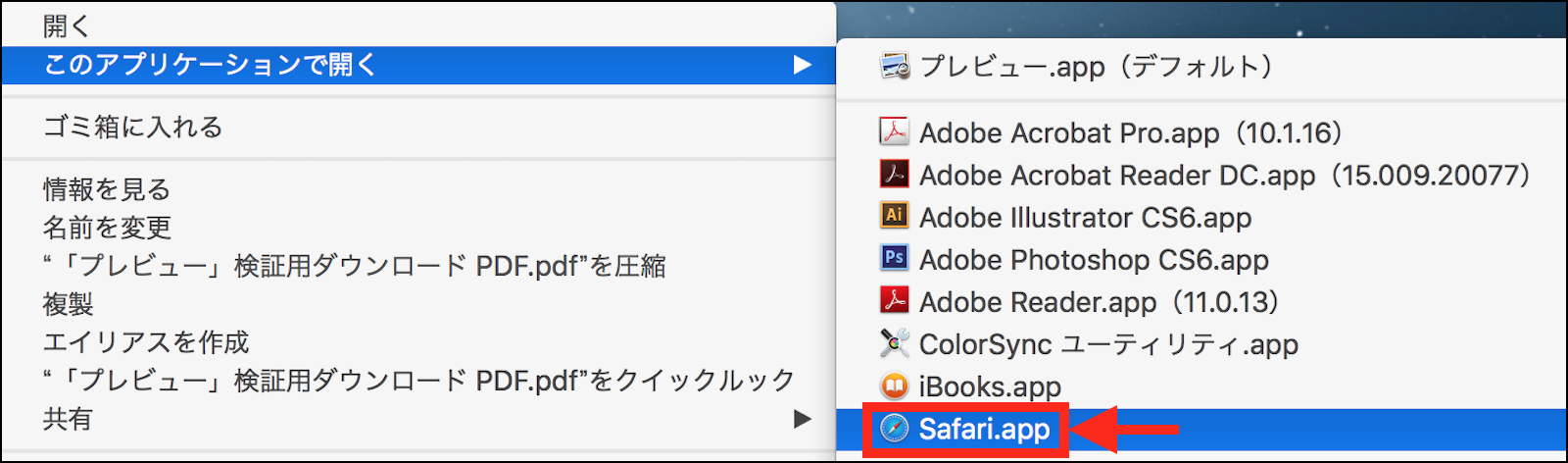Click the Adobe Photoshop CS6 icon

894,259
